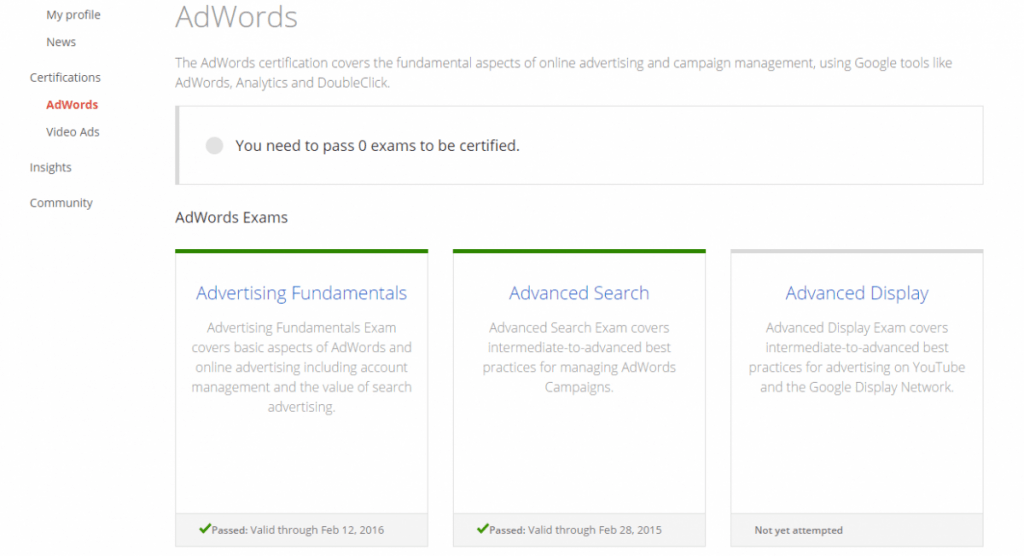Click 'Passed: Valid through Feb 12, 2016' text
The width and height of the screenshot is (1024, 556).
298,530
